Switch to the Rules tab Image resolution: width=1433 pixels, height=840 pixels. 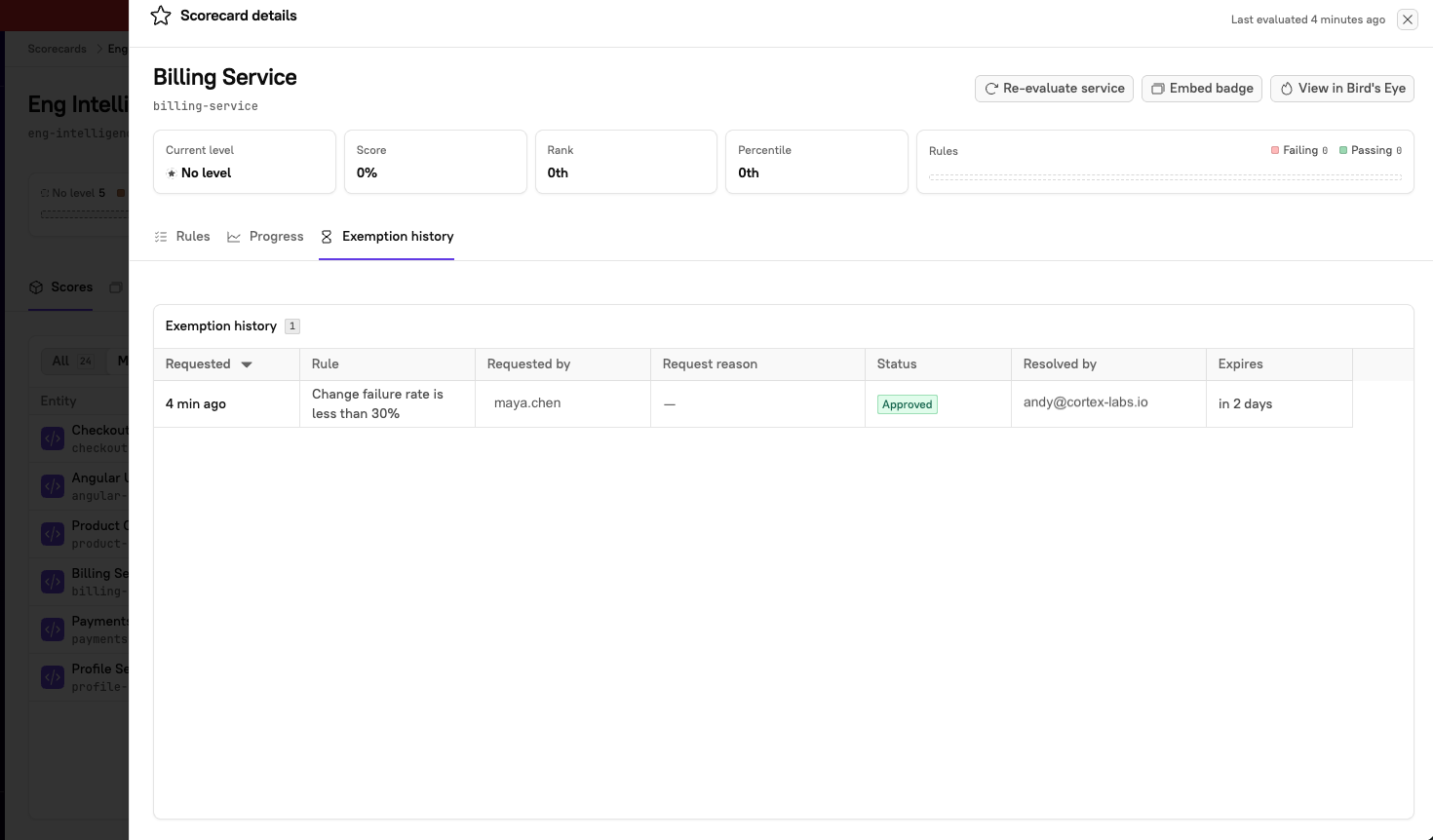pos(182,237)
